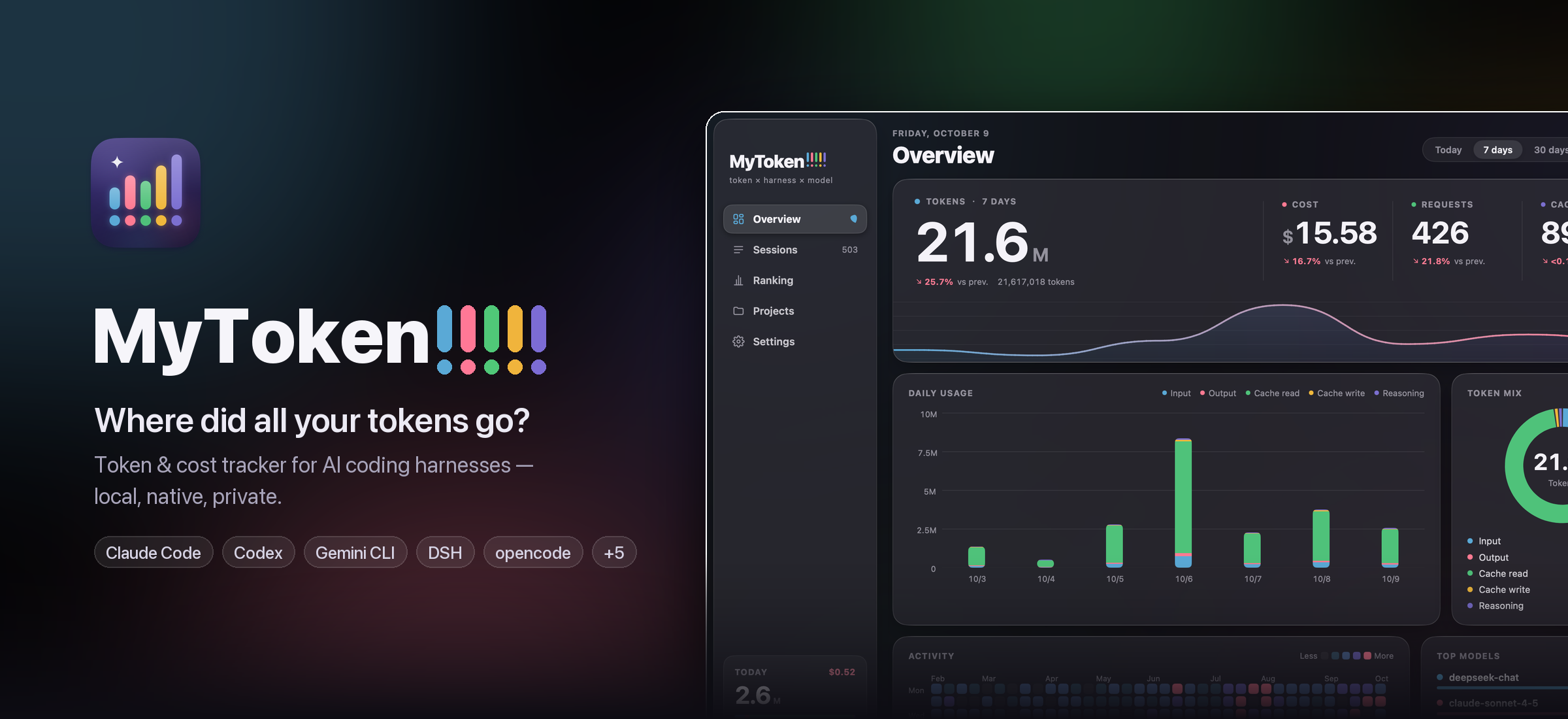Click the +5 more harnesses pill
The width and height of the screenshot is (1568, 719).
(x=614, y=552)
